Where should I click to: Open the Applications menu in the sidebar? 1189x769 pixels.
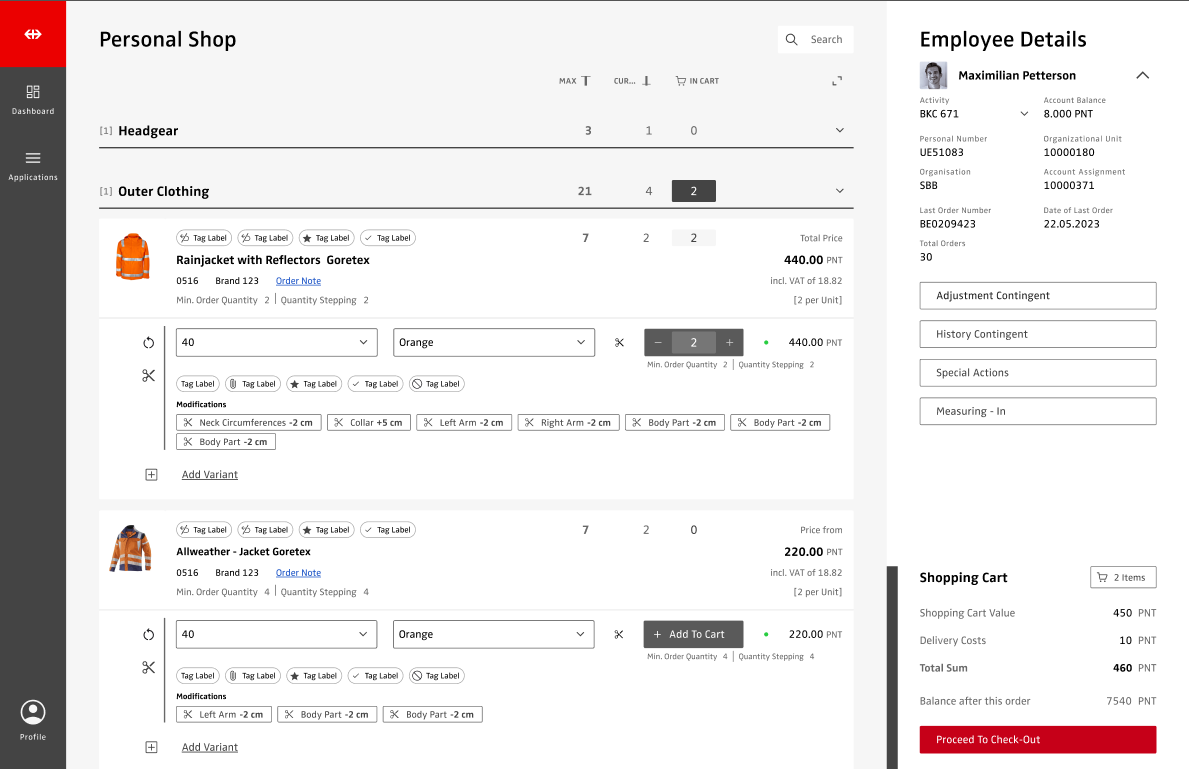click(x=33, y=165)
